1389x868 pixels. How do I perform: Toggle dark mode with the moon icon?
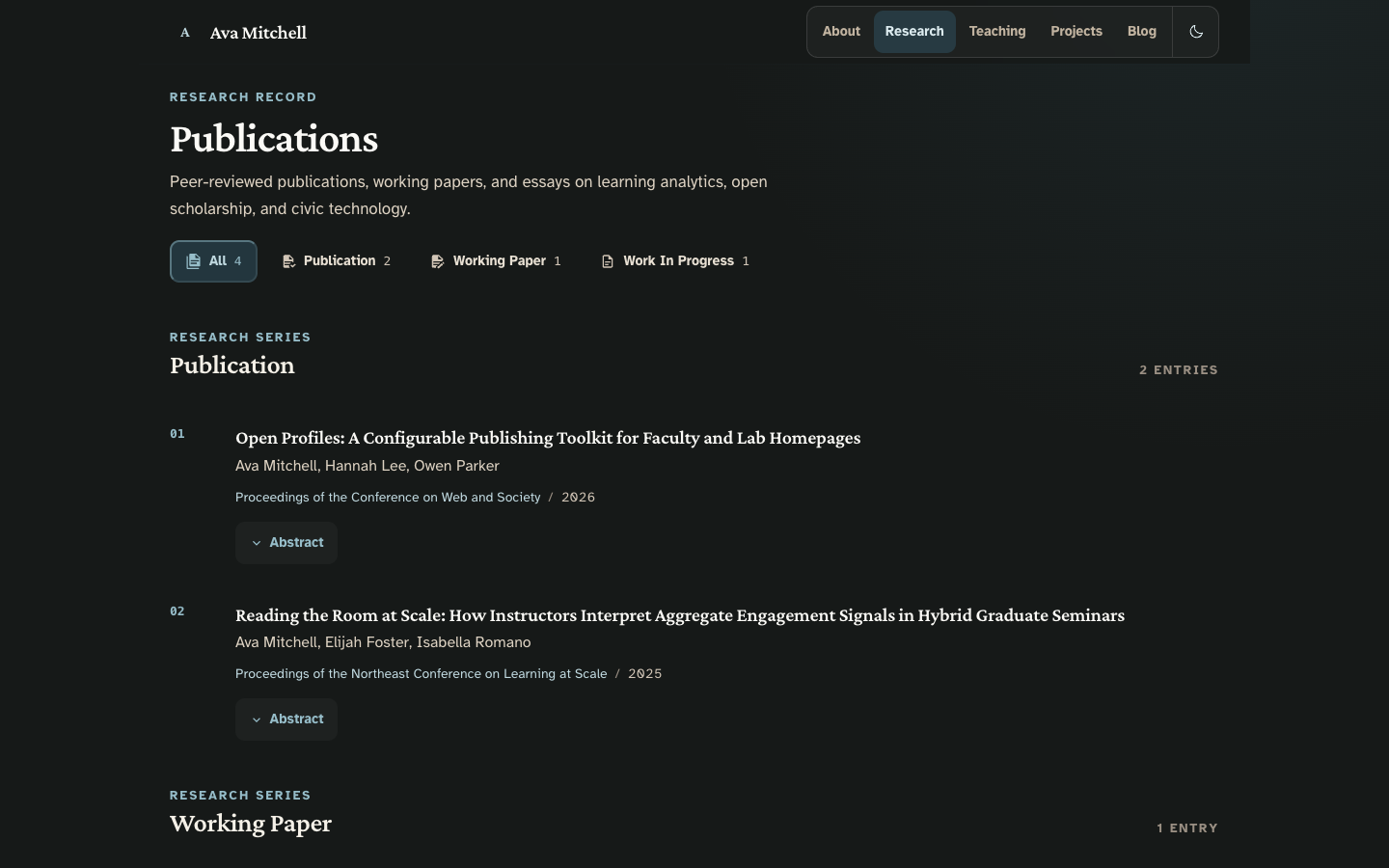[1196, 32]
